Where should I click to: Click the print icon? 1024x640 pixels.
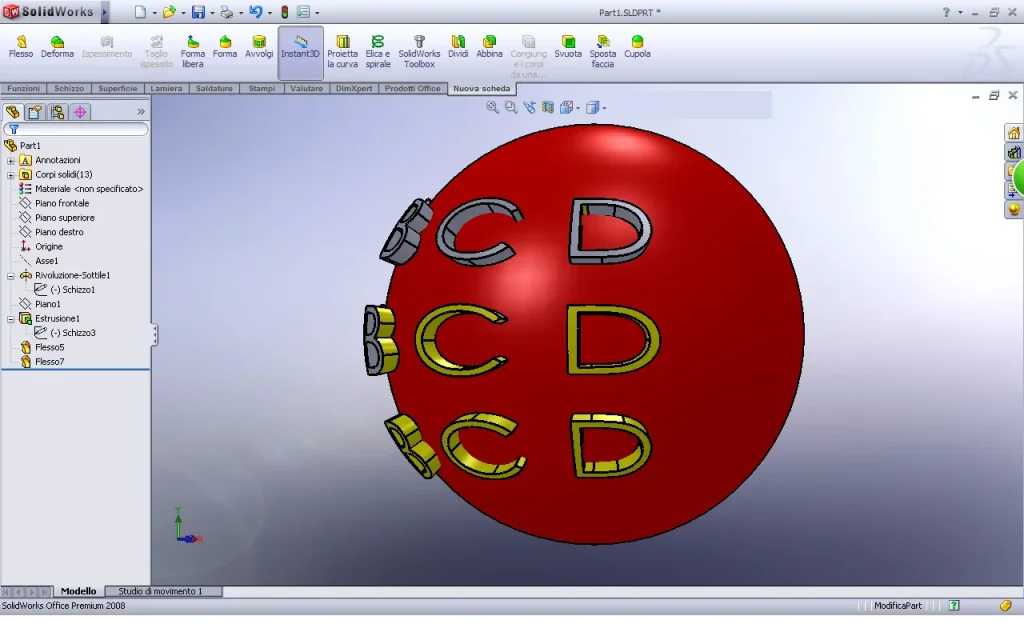227,12
